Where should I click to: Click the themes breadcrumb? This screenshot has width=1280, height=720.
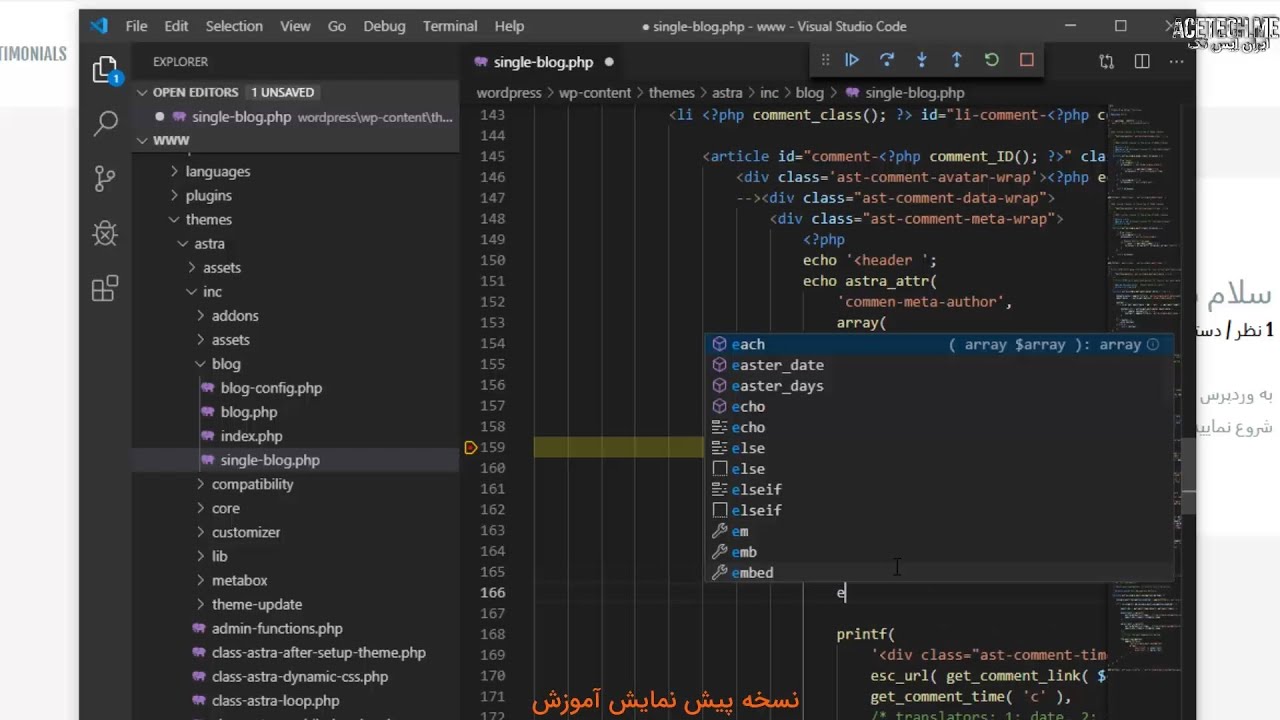point(671,92)
